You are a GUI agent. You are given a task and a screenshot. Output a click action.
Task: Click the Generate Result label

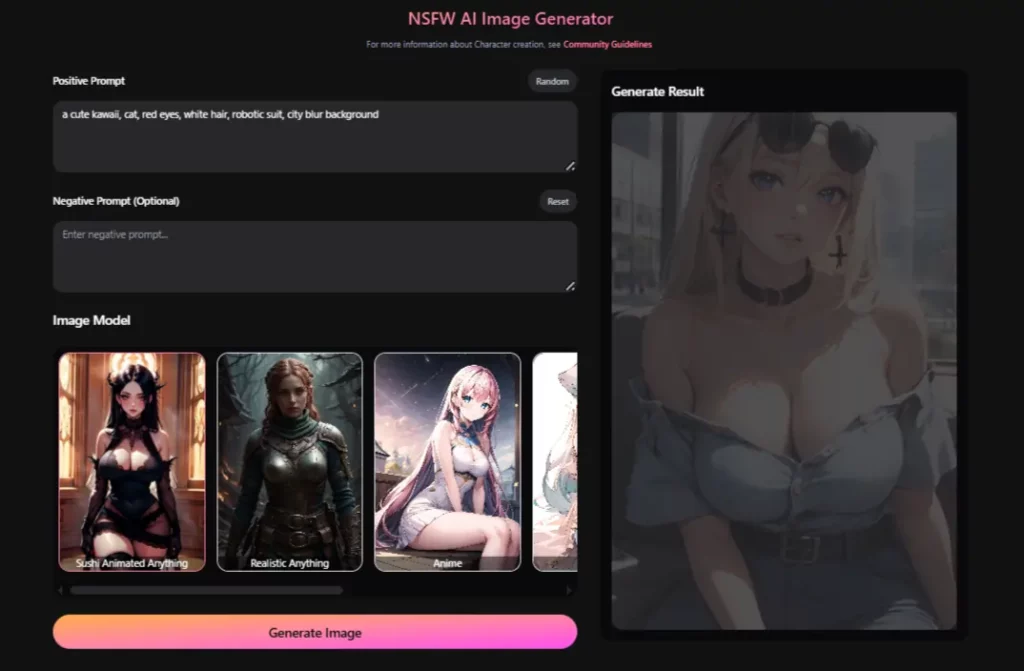658,91
